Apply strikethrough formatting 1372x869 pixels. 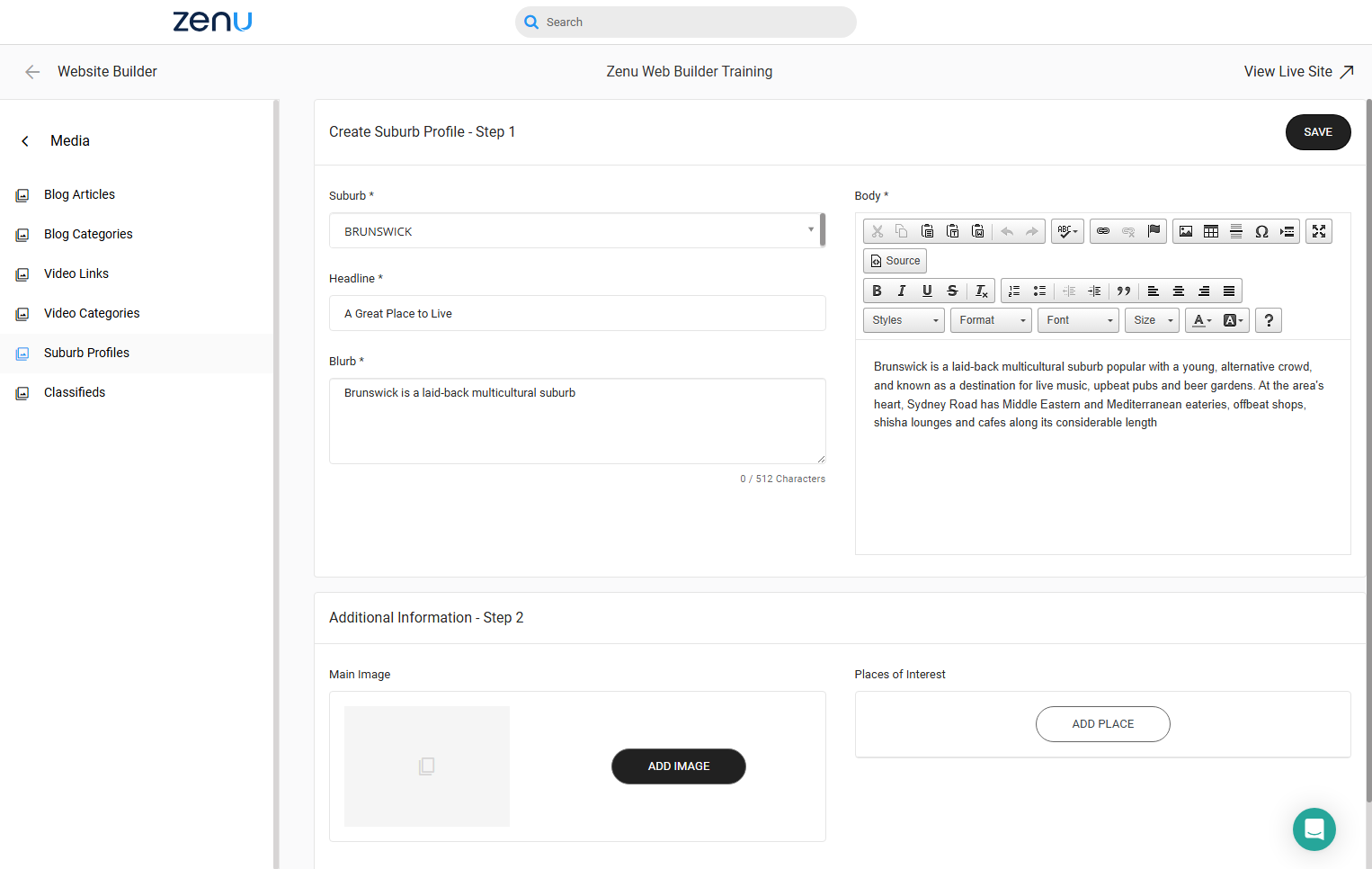coord(952,291)
